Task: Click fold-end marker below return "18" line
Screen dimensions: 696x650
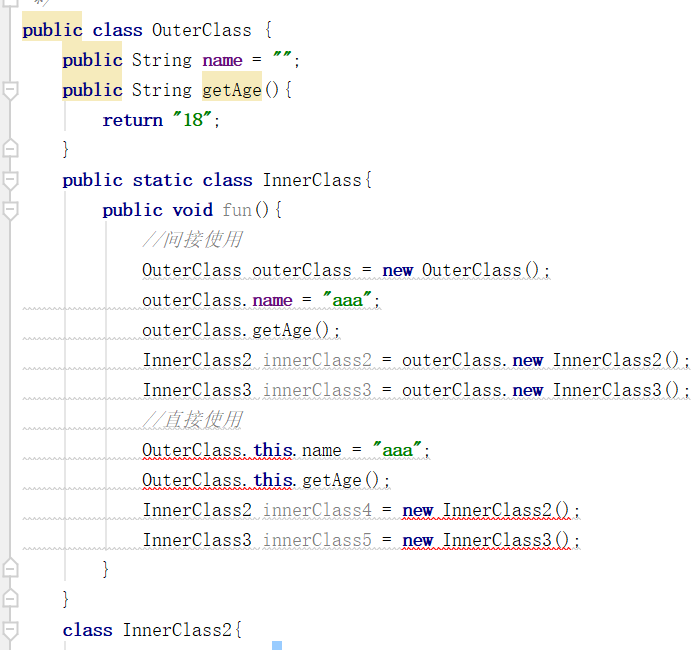Action: (10, 148)
